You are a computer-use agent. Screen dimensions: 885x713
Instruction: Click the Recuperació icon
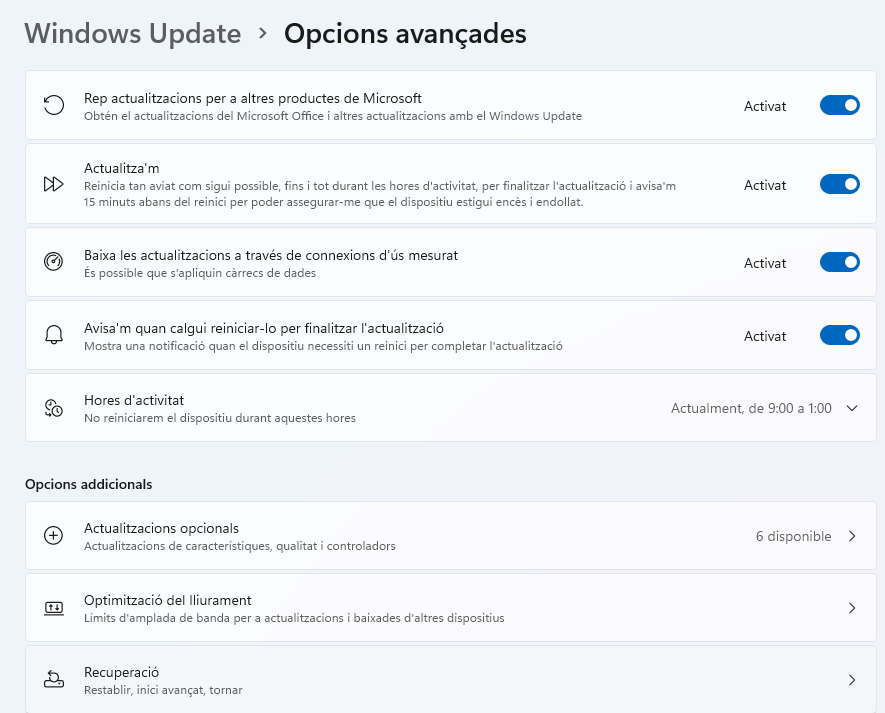pyautogui.click(x=54, y=680)
